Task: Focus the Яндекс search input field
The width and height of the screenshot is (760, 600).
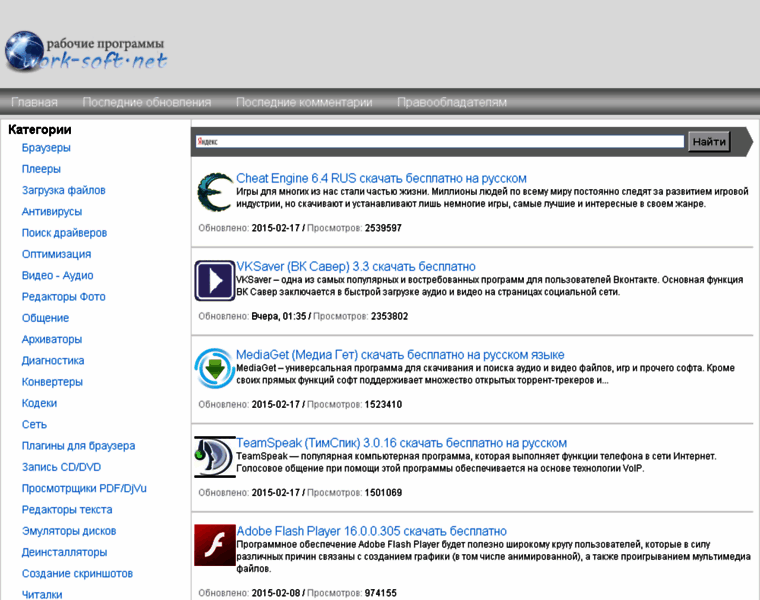Action: pos(440,142)
